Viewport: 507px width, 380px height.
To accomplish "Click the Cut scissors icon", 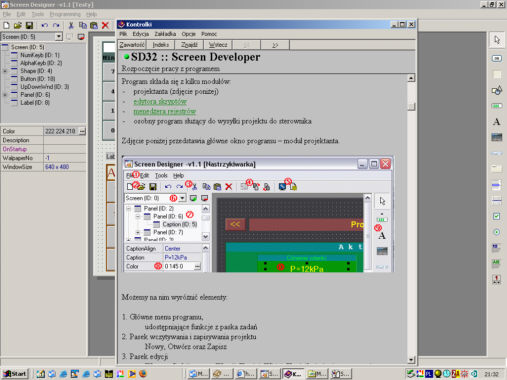I will coord(71,25).
